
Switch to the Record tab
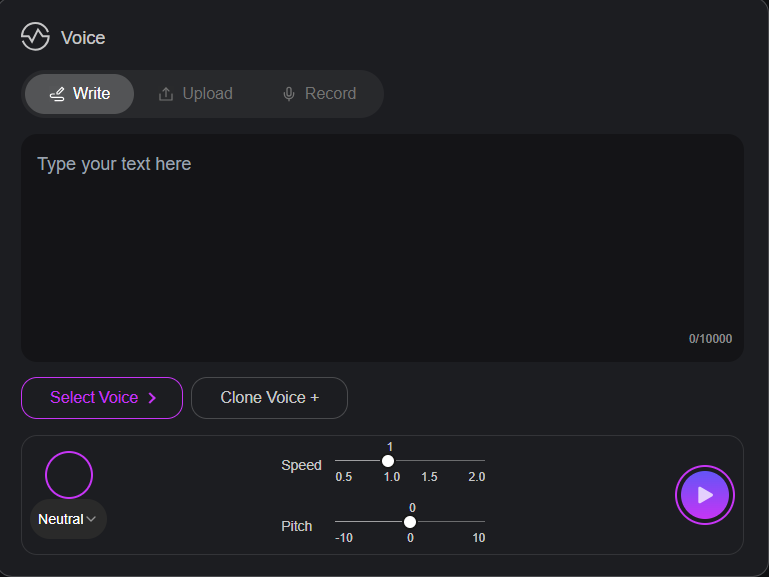coord(320,94)
